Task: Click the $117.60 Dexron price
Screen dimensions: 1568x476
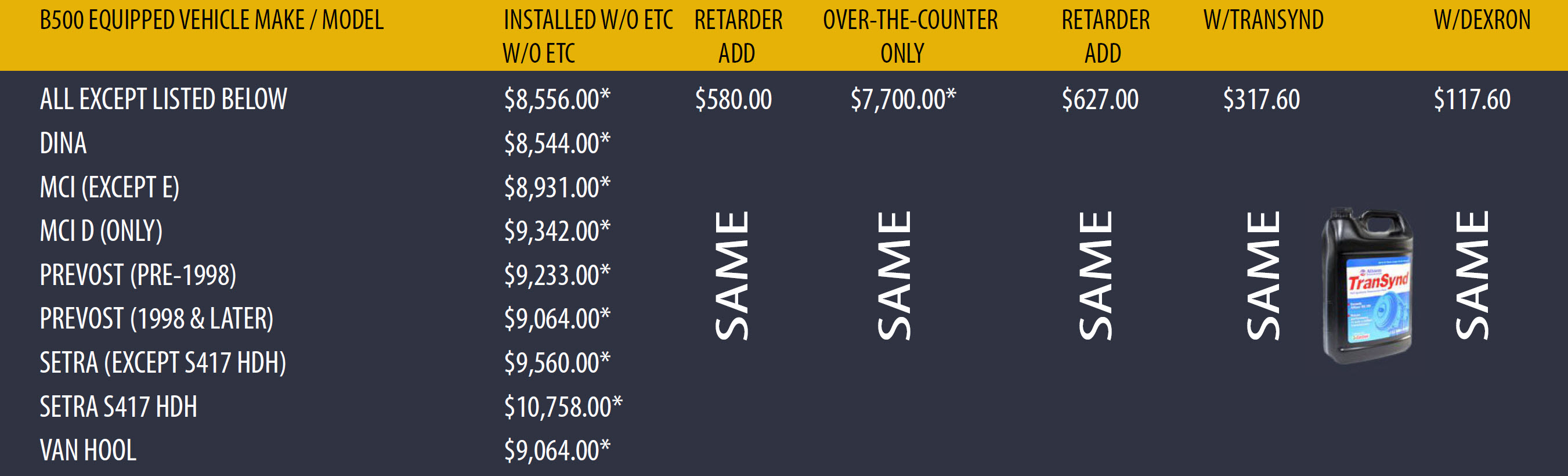Action: point(1472,99)
